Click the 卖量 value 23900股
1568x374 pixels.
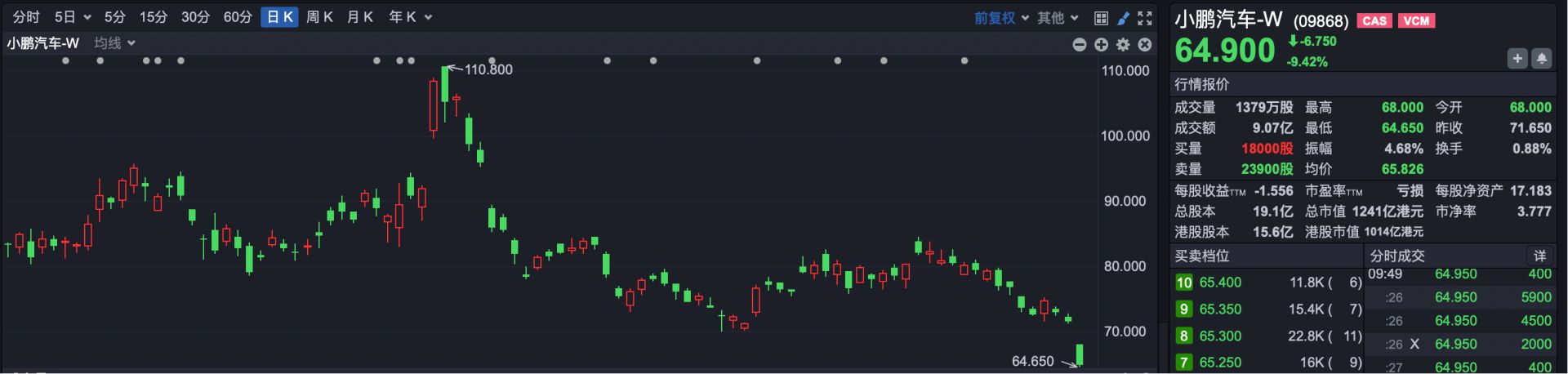pos(1267,169)
